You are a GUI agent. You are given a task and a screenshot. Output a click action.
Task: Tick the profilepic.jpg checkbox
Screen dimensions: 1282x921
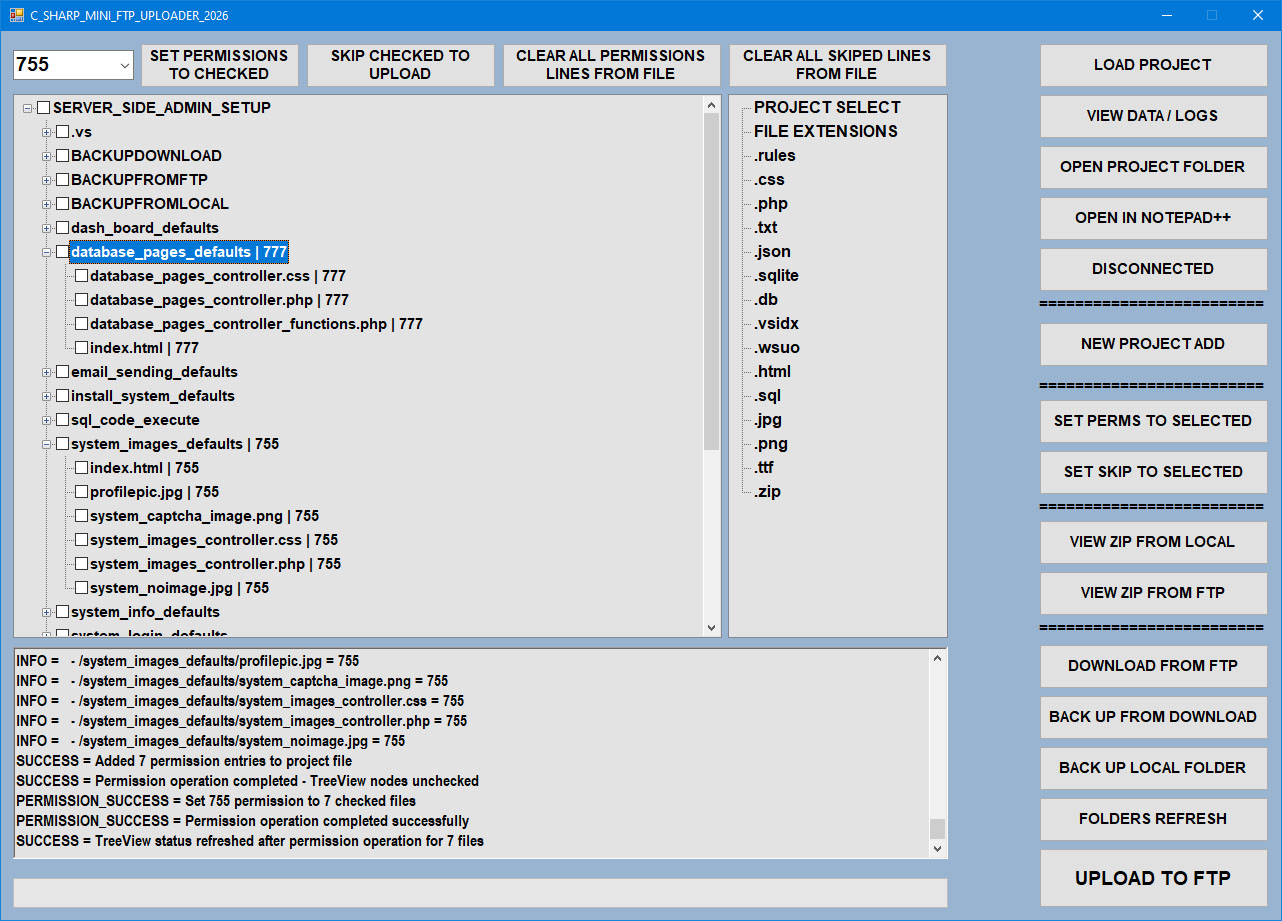pyautogui.click(x=81, y=492)
